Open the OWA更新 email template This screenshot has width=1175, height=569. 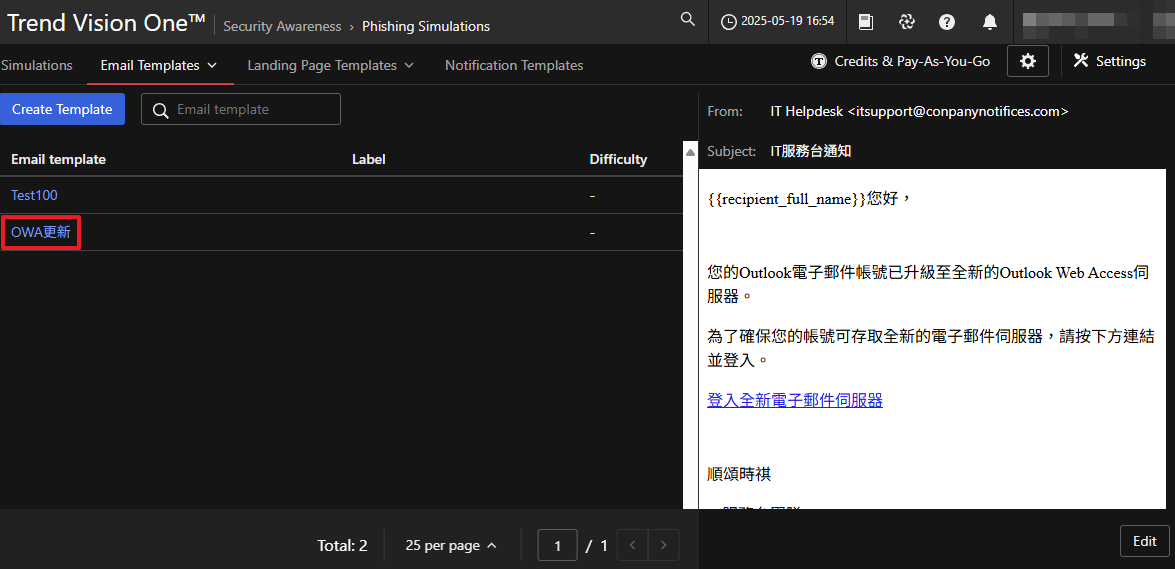point(41,232)
